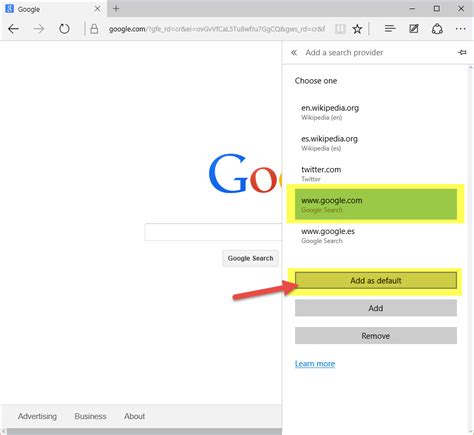Open the Hub (three-lines) icon
The width and height of the screenshot is (474, 435).
tap(390, 29)
